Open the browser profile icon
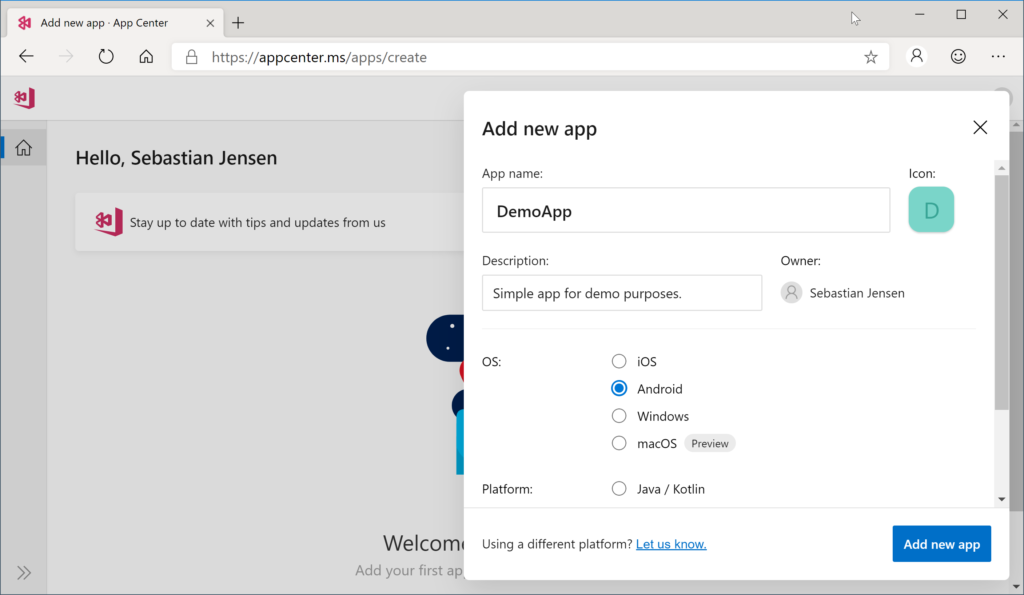Viewport: 1024px width, 595px height. [x=916, y=57]
